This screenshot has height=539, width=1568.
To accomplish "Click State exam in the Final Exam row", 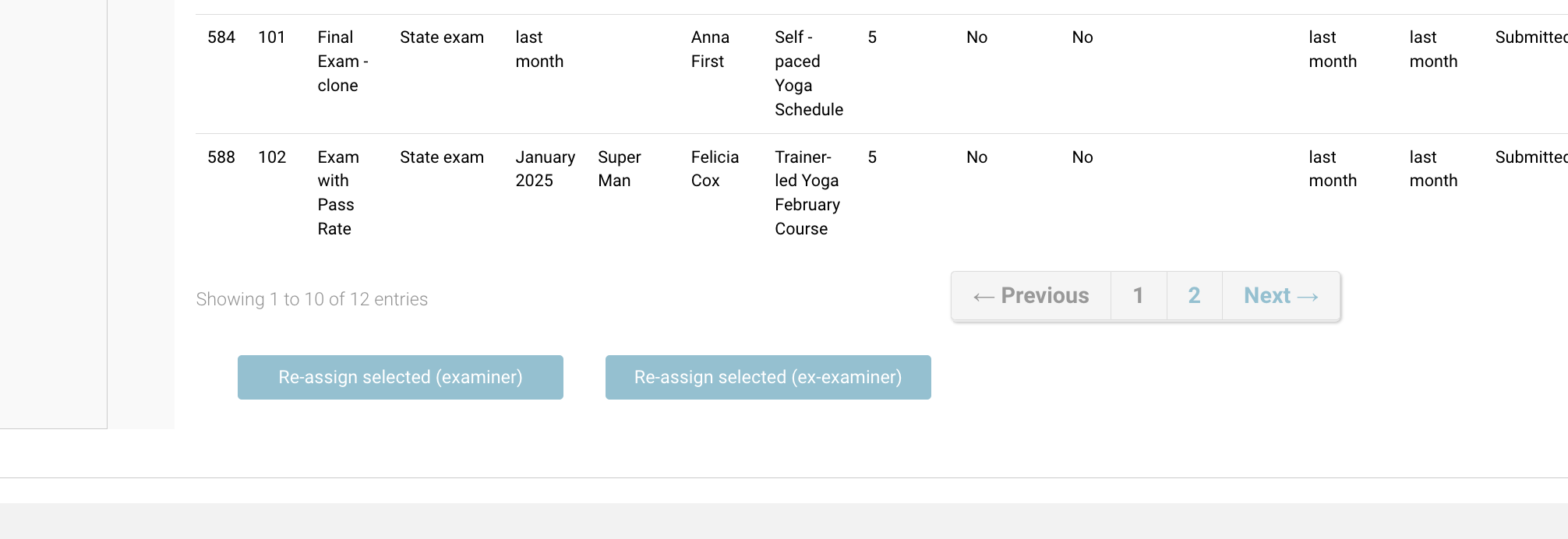I will [441, 37].
